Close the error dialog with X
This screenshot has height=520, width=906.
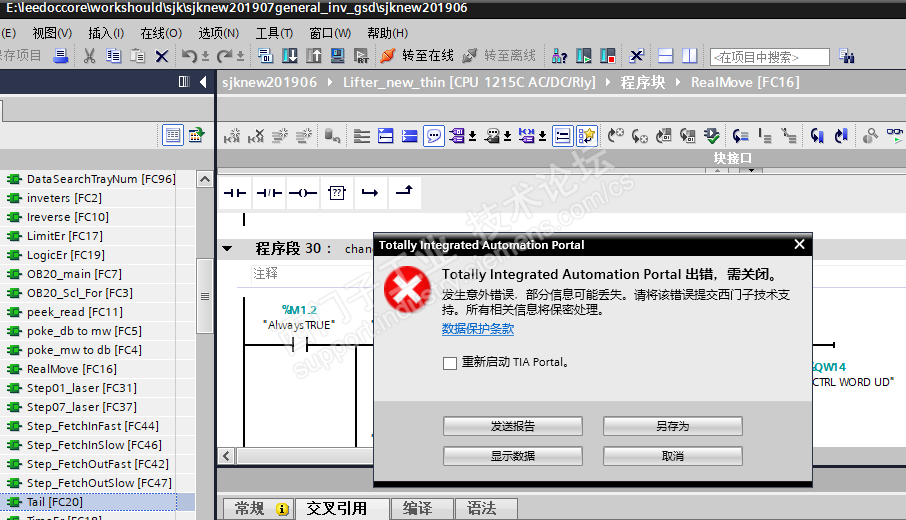tap(799, 244)
